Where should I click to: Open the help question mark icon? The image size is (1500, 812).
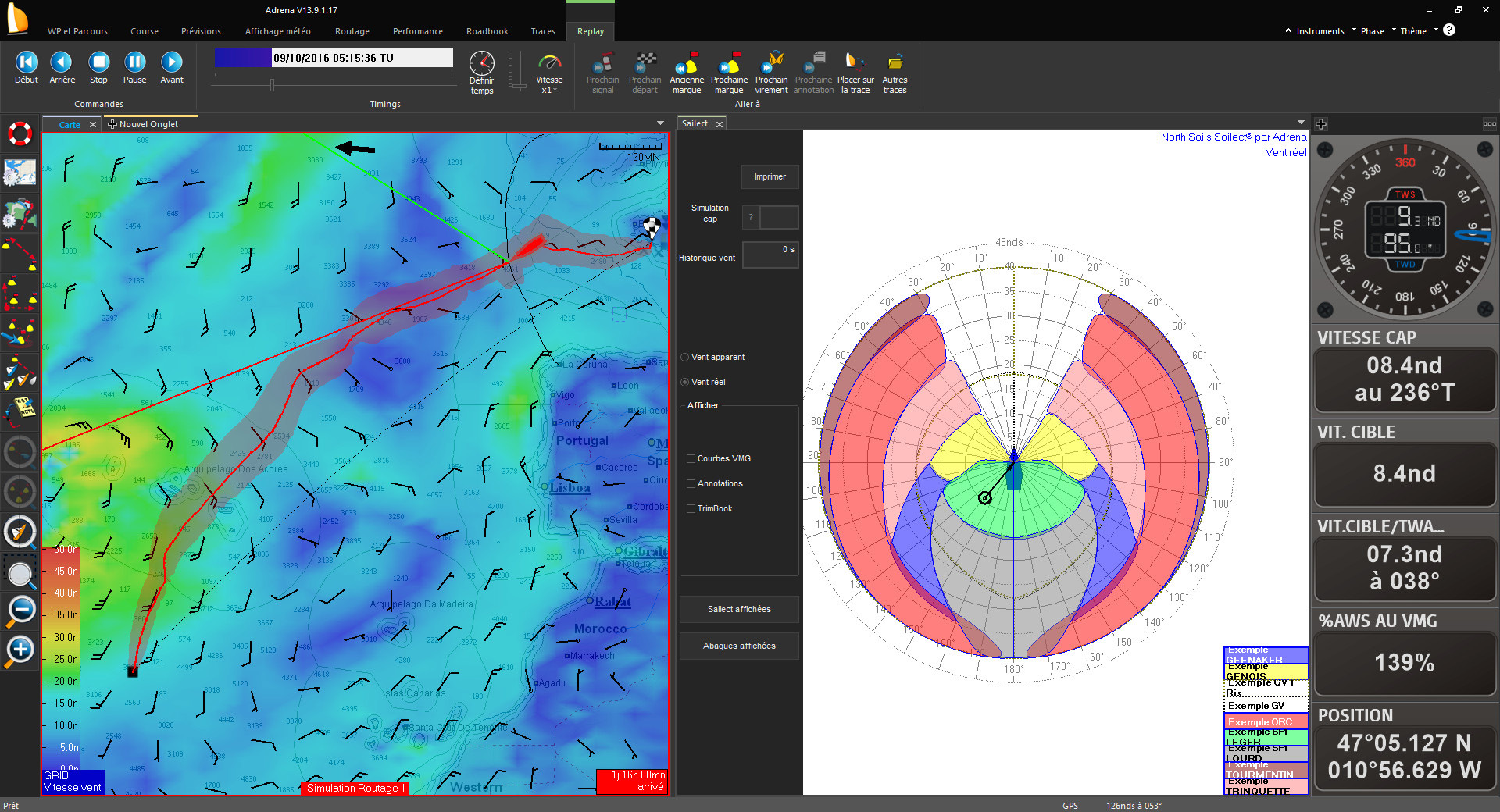click(1449, 30)
